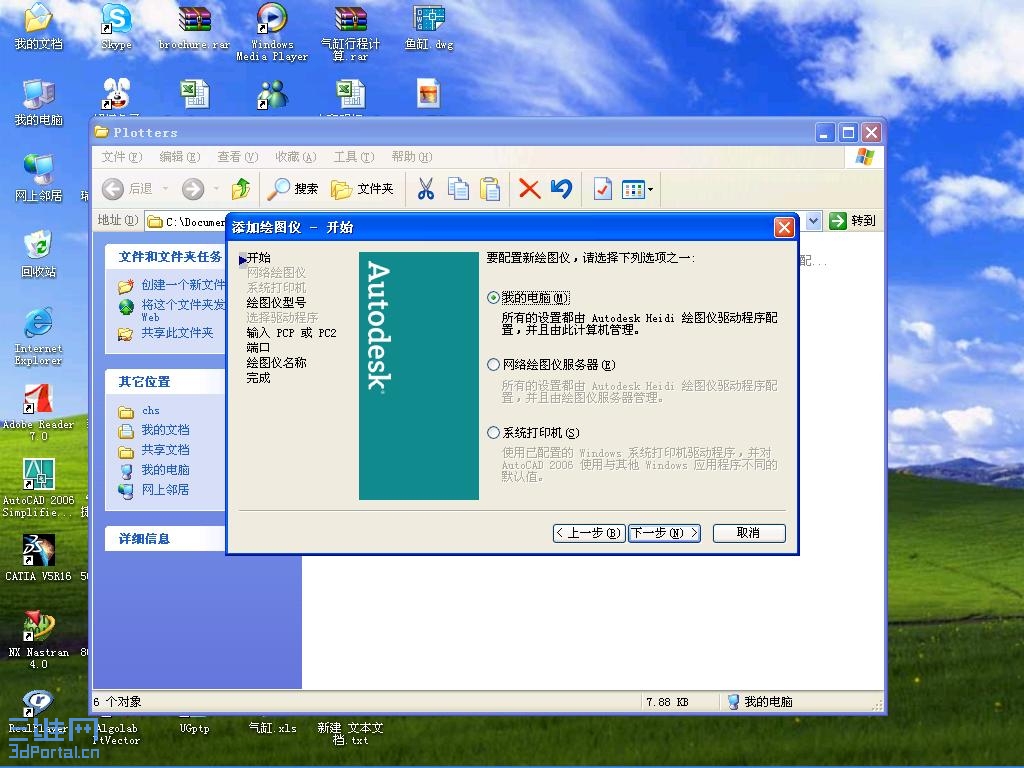1024x768 pixels.
Task: Click the Paste clipboard icon
Action: 490,189
